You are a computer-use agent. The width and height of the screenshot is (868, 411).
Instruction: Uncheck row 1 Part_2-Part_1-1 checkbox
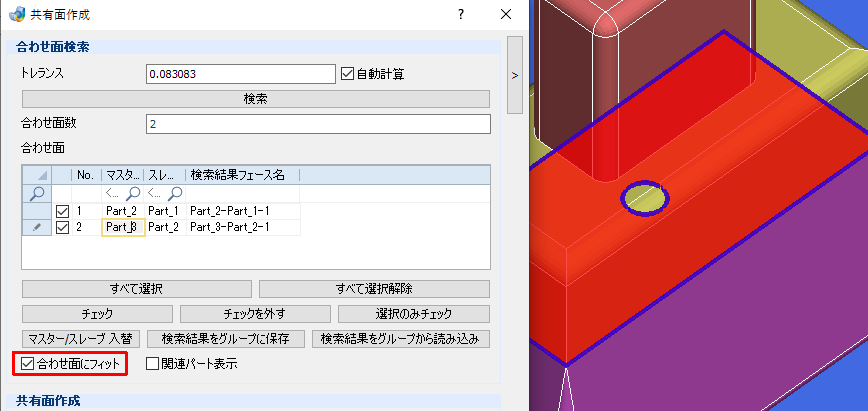63,211
